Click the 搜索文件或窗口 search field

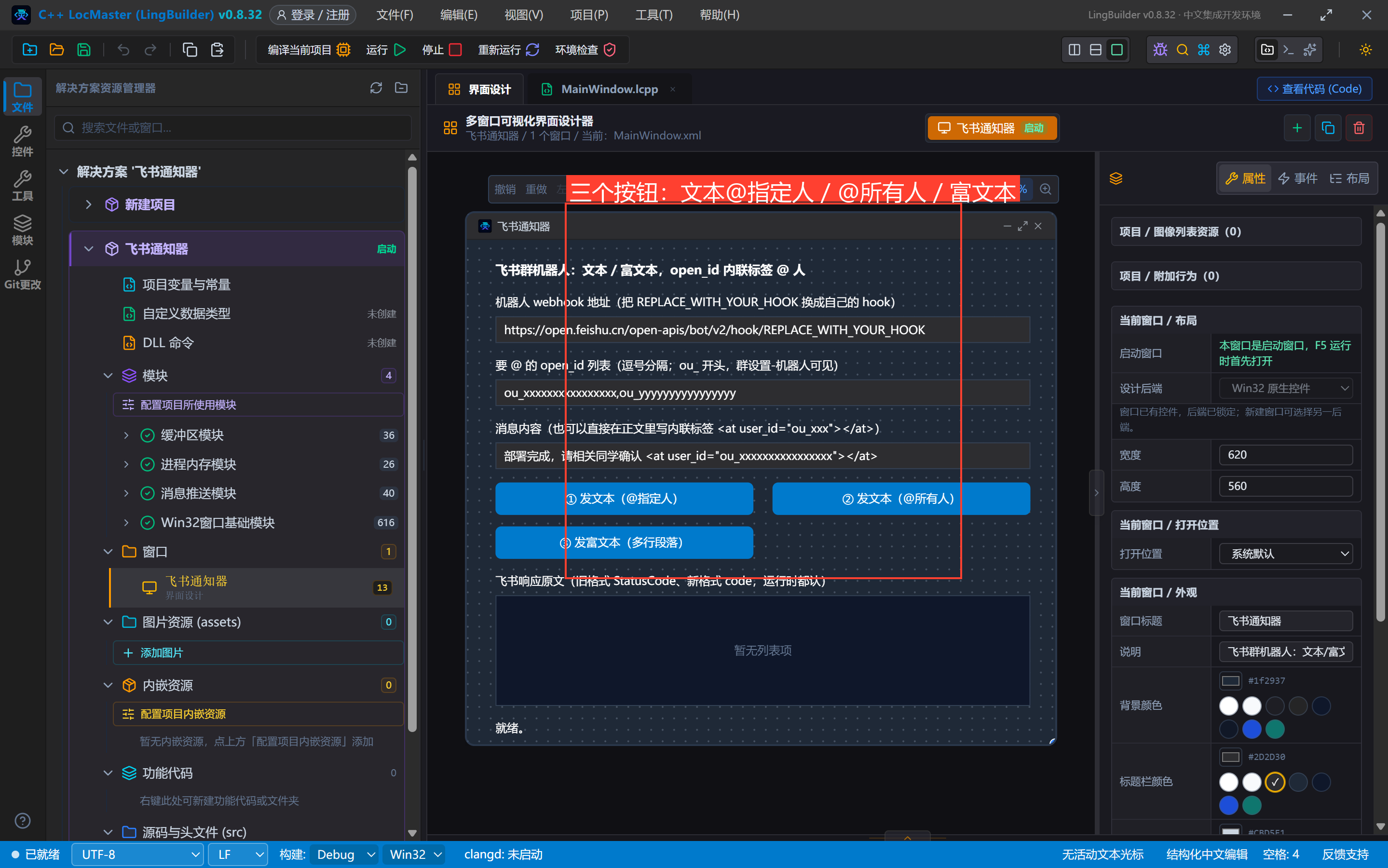[233, 127]
